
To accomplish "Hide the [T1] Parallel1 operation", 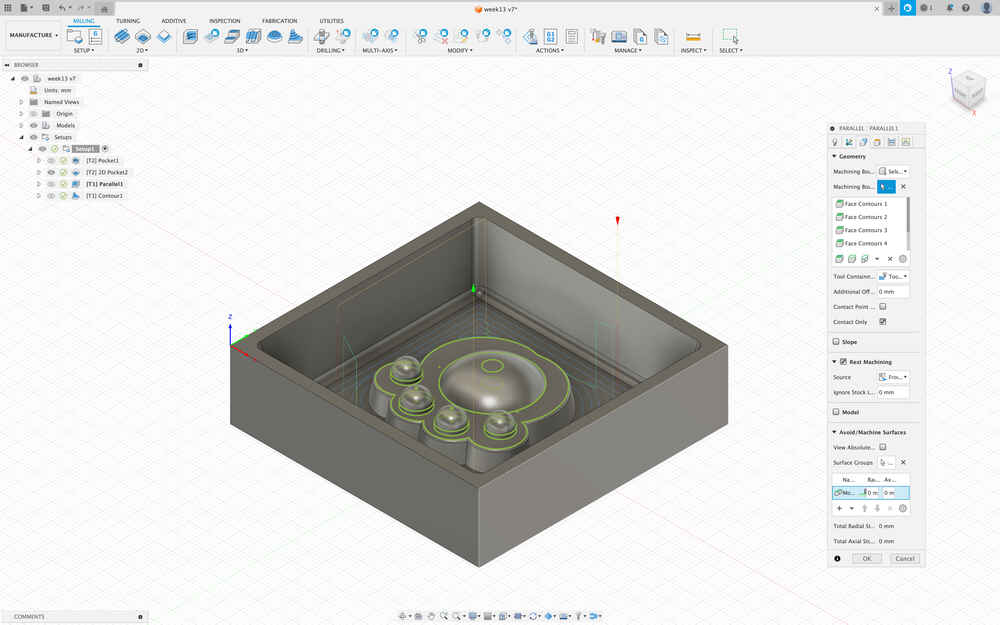I will 51,184.
